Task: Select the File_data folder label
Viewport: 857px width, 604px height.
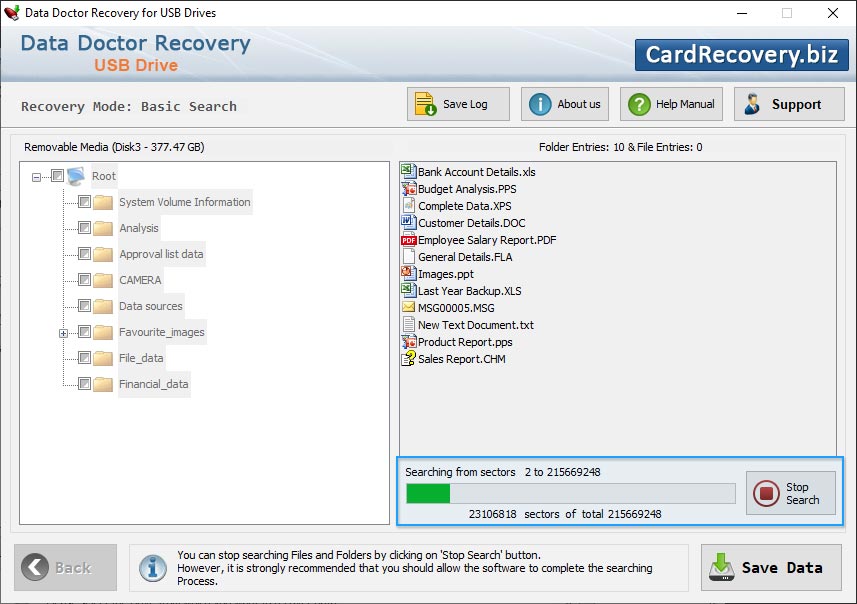Action: point(141,358)
